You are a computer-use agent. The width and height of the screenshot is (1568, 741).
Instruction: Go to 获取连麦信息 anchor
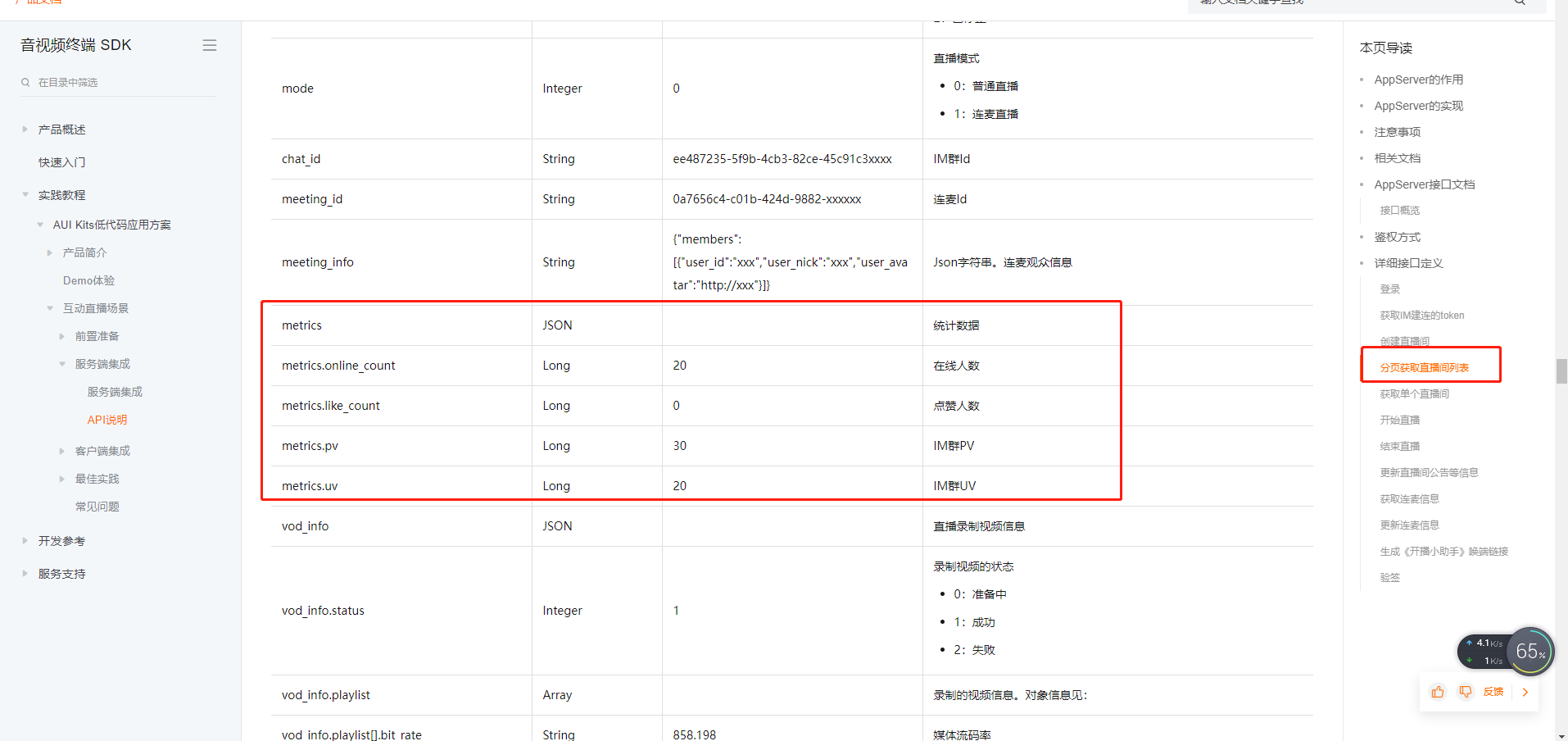coord(1409,499)
